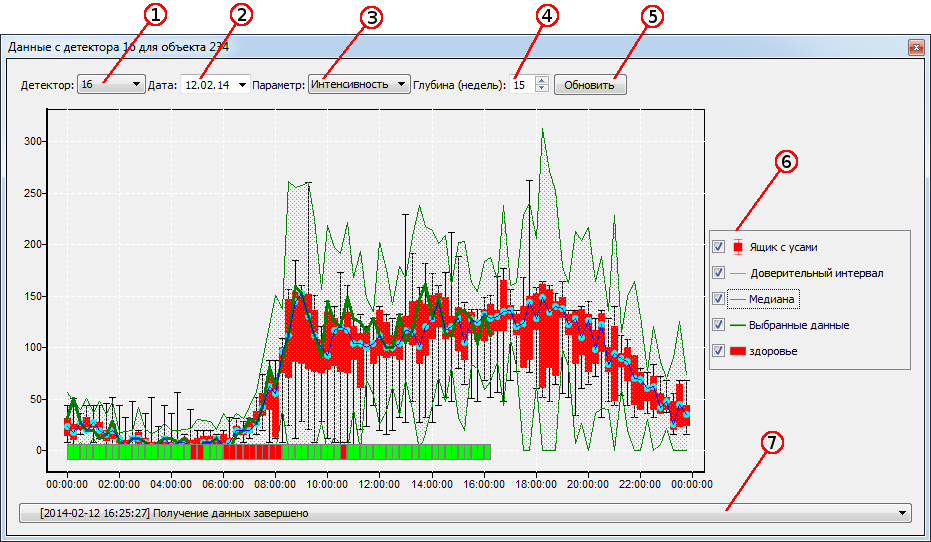Toggle the Медиана checkbox
This screenshot has width=931, height=542.
pos(718,299)
